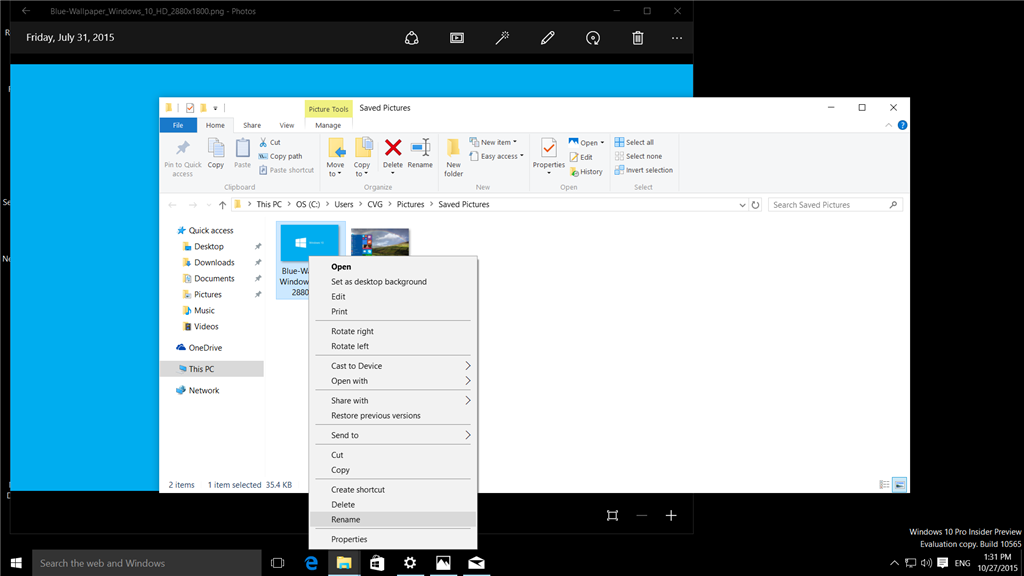Switch to large icons view in status bar
The width and height of the screenshot is (1024, 576).
pos(899,485)
